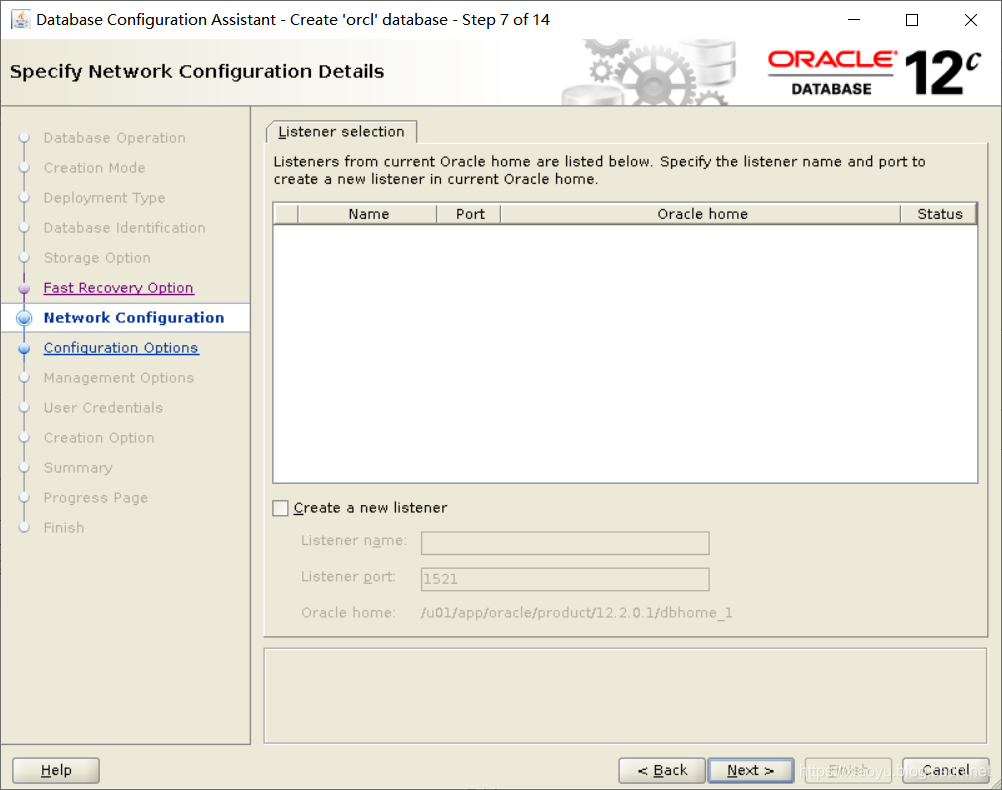Screen dimensions: 1002x790
Task: Minimize the Database Configuration Assistant window
Action: [x=854, y=20]
